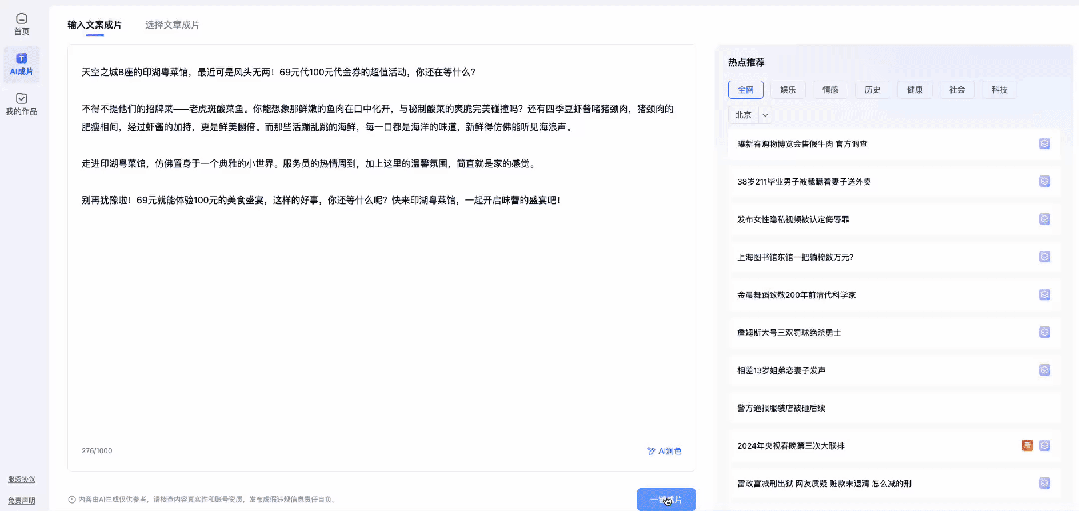Viewport: 1079px width, 511px height.
Task: Select the 全网 category filter
Action: click(746, 89)
